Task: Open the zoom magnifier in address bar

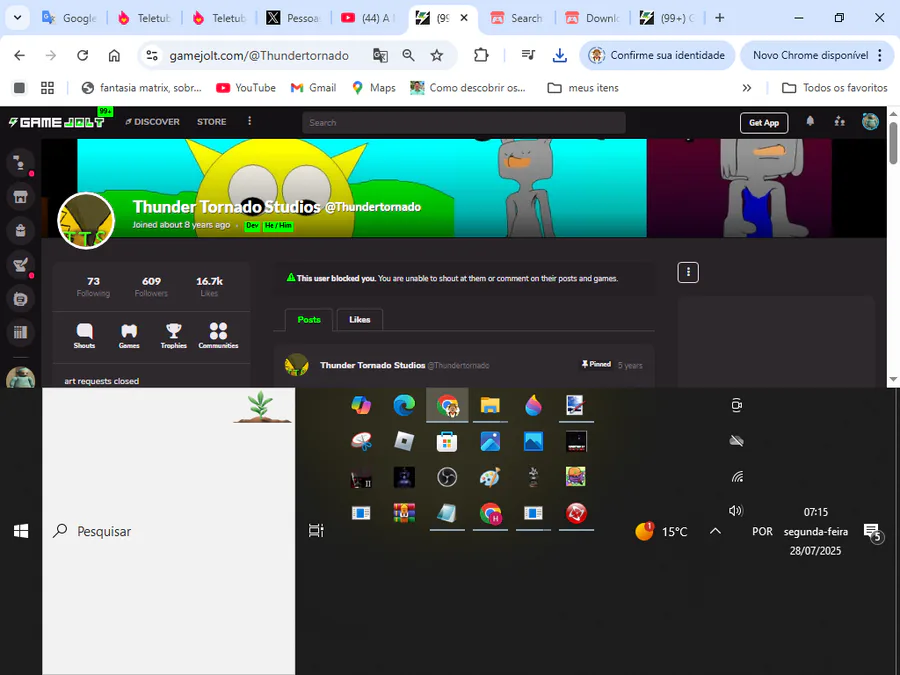Action: (x=408, y=55)
